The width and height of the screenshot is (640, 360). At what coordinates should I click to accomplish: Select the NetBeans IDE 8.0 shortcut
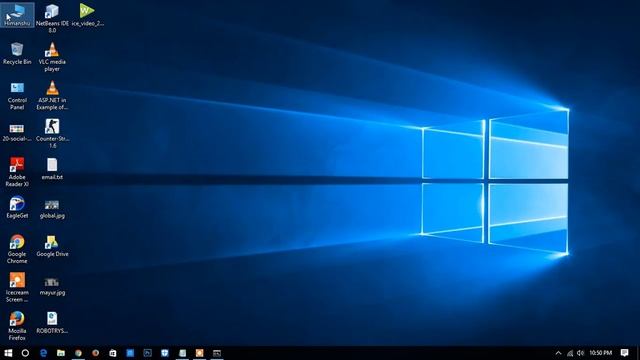tap(52, 18)
